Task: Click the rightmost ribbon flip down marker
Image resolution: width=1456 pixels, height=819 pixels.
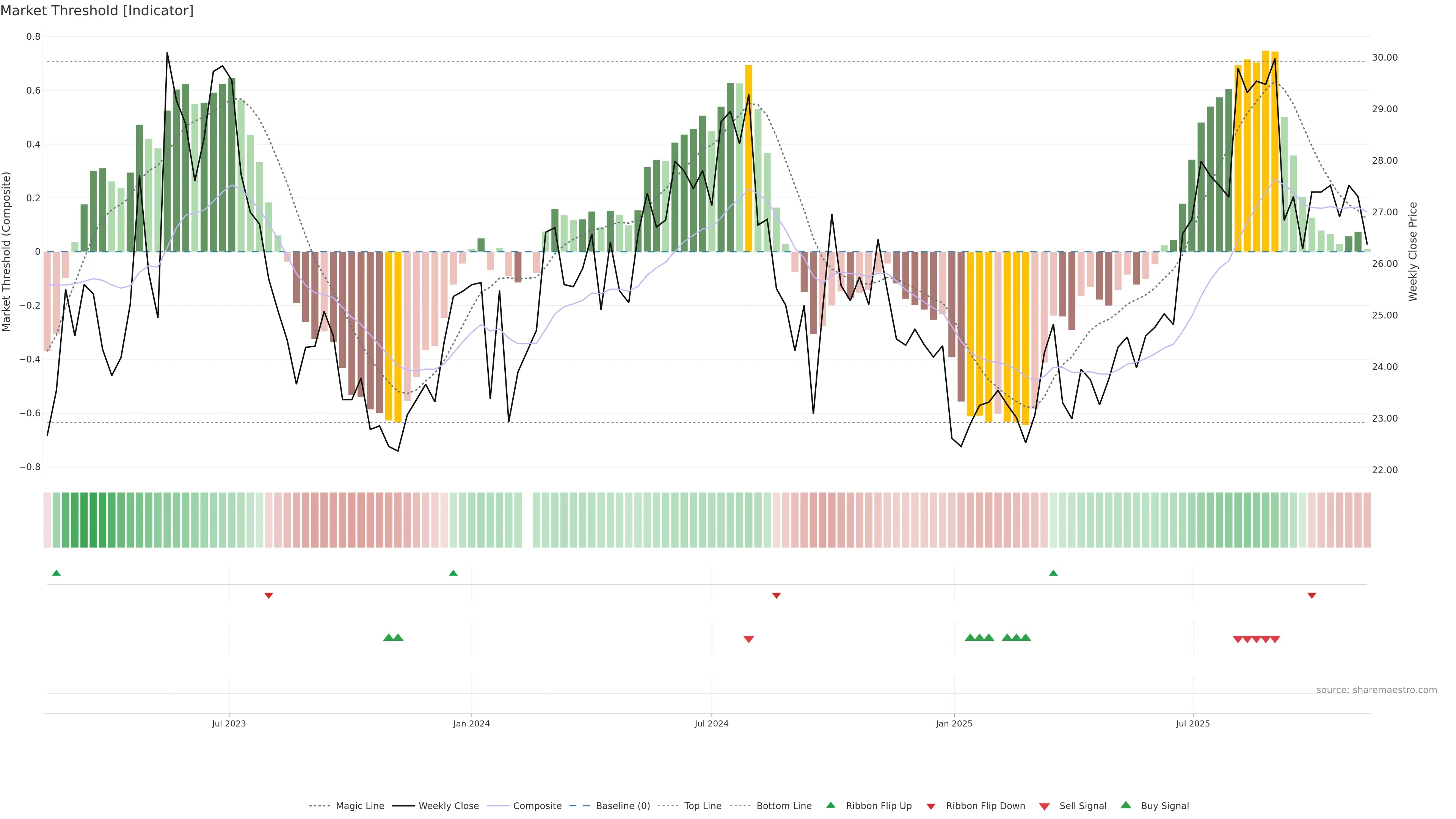Action: [x=1312, y=596]
